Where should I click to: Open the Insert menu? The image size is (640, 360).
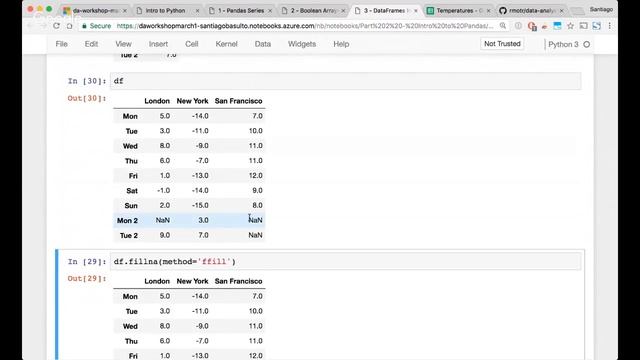click(x=158, y=44)
